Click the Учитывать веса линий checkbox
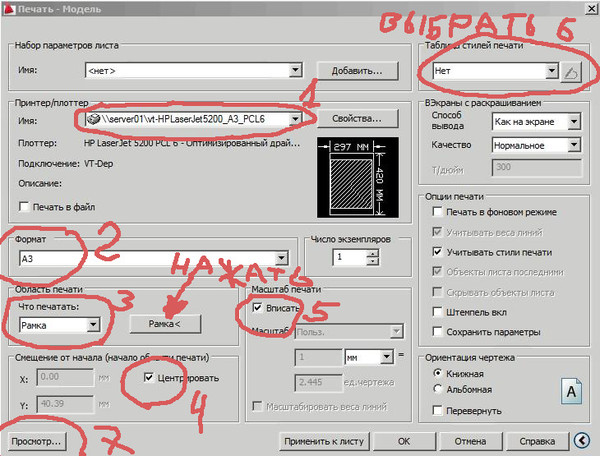The image size is (600, 456). 437,232
